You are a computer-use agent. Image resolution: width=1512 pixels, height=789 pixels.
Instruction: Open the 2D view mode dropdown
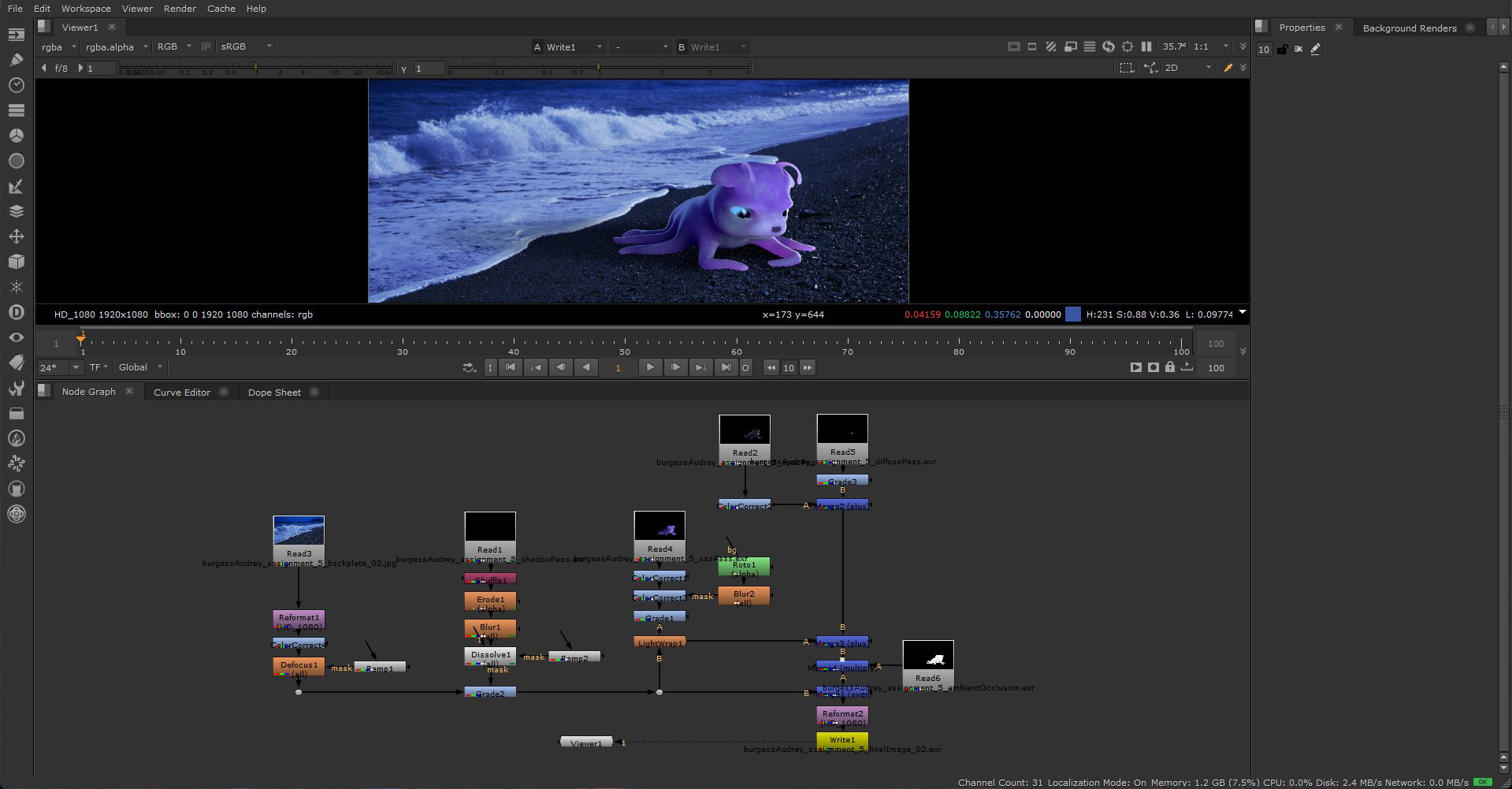[x=1188, y=68]
